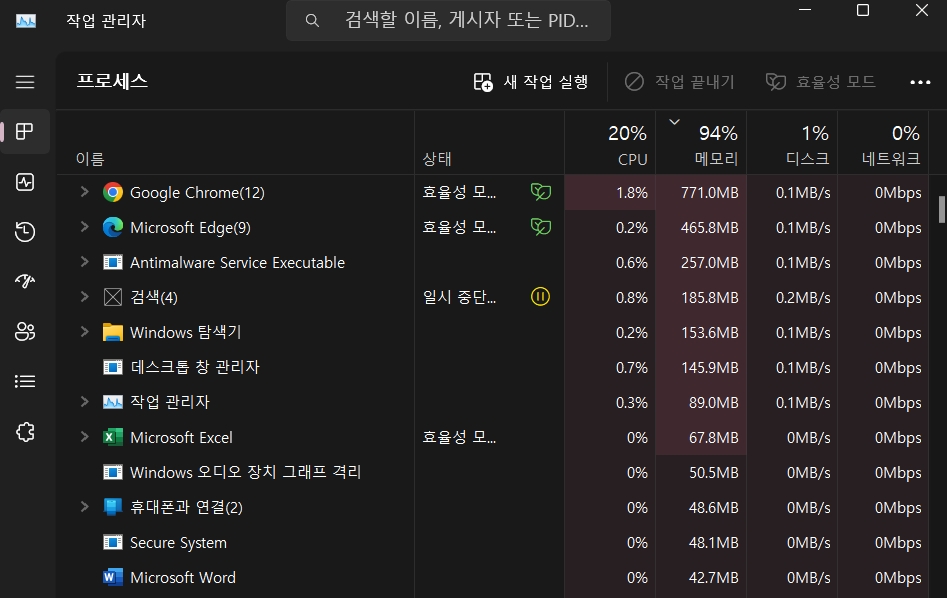Viewport: 947px width, 598px height.
Task: Sort by the 이름 column header
Action: tap(236, 143)
